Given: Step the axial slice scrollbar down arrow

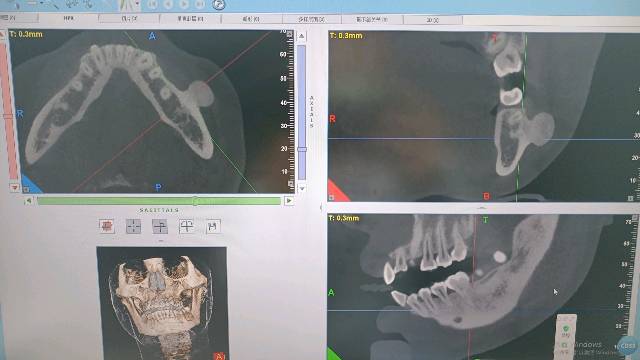Looking at the screenshot, I should [x=302, y=189].
